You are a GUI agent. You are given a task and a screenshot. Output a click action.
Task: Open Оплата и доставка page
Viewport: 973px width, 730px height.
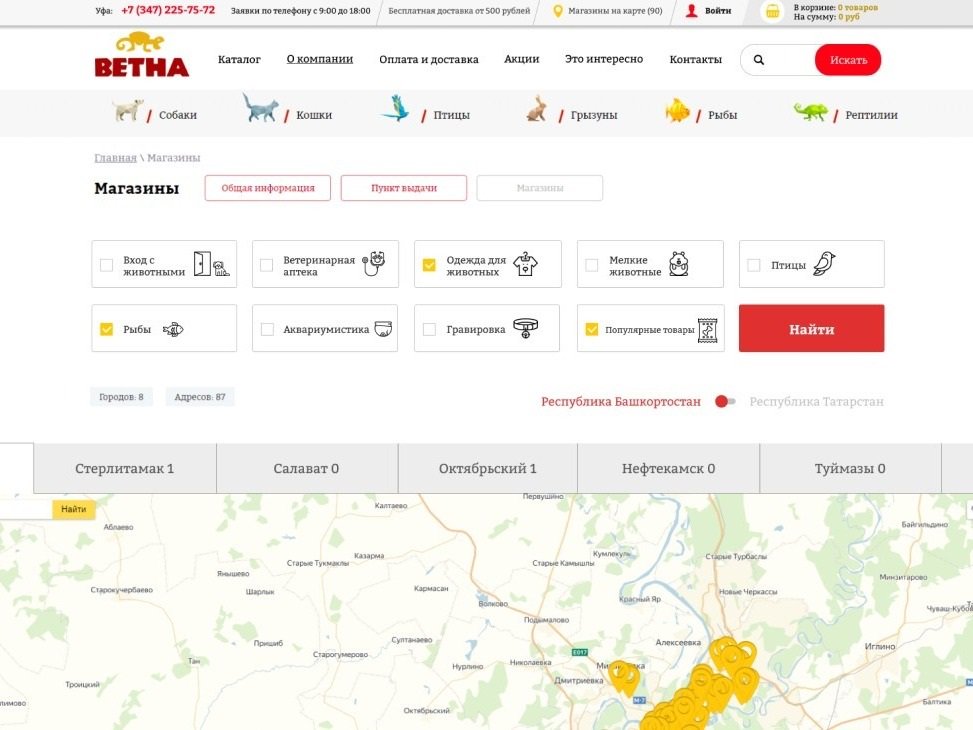(429, 60)
